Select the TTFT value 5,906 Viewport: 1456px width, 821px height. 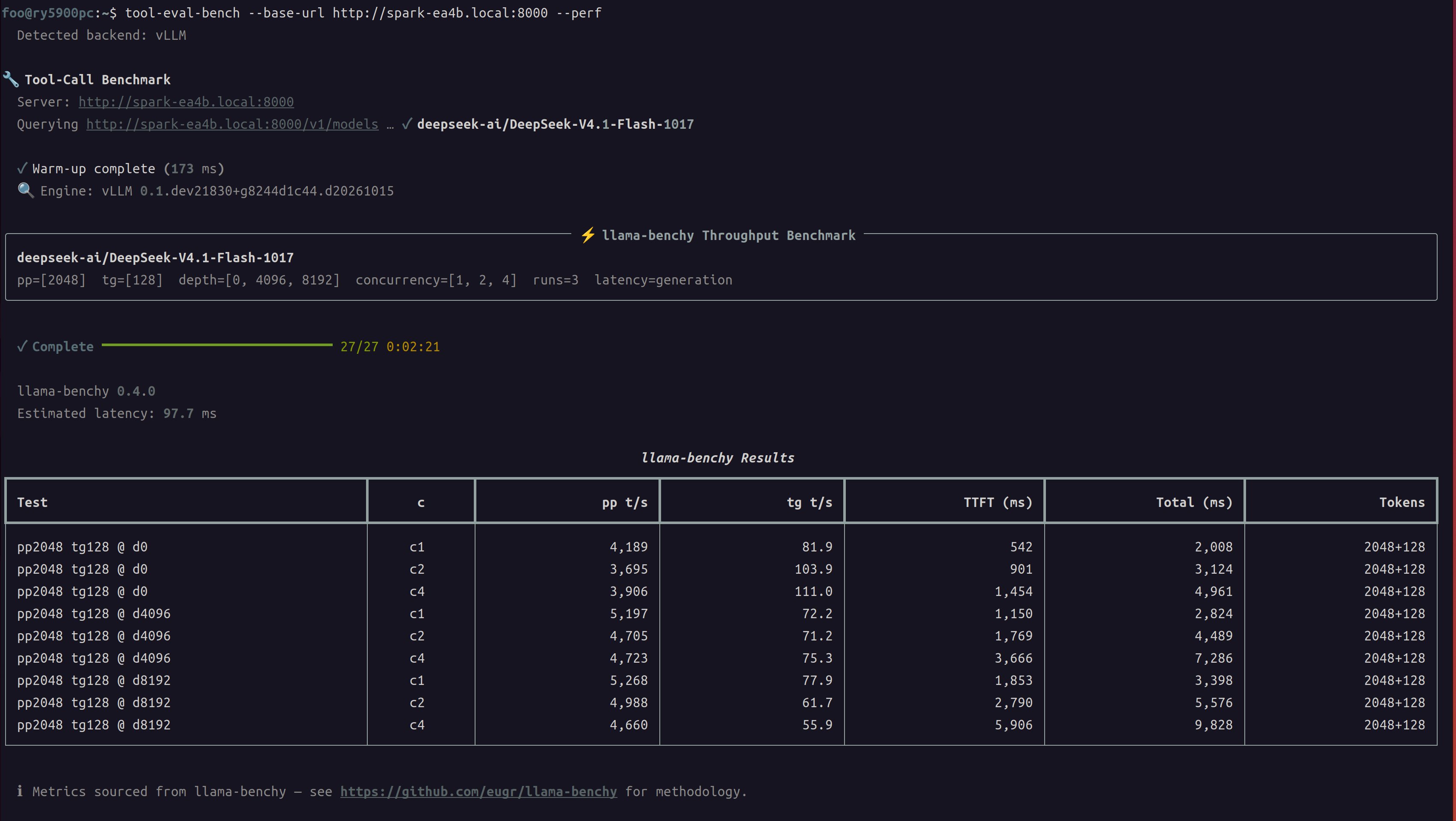tap(1013, 726)
